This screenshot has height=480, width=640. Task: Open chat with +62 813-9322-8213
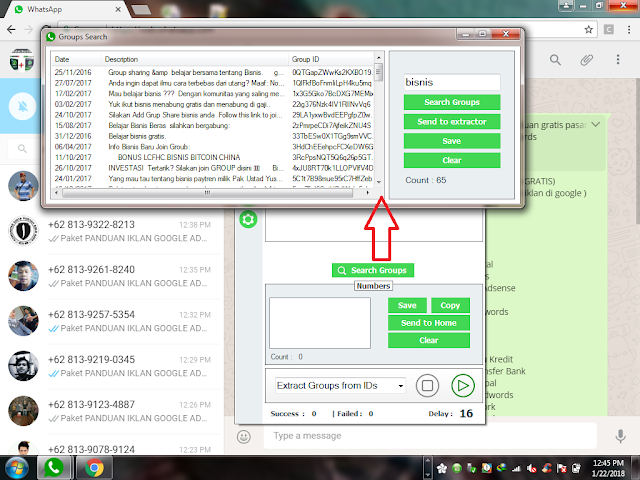click(x=112, y=231)
